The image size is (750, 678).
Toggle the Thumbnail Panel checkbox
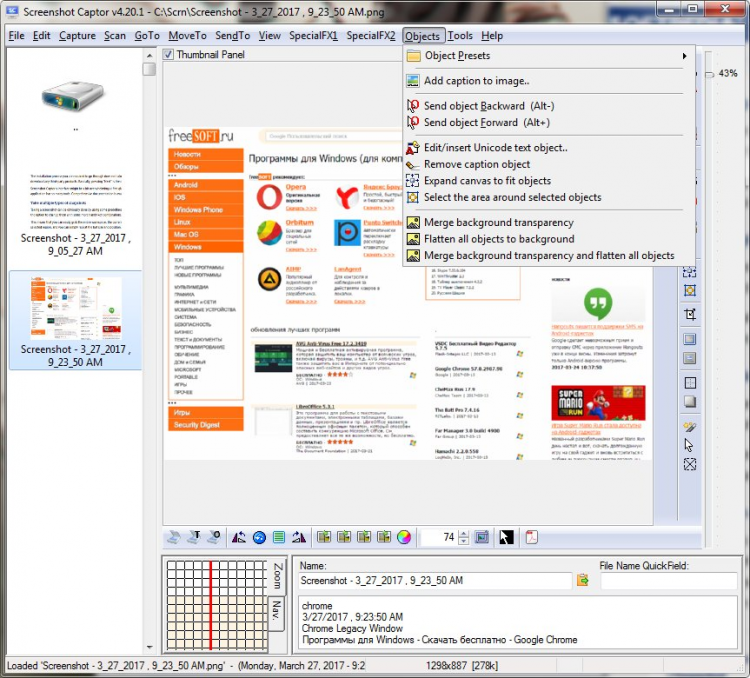point(168,55)
